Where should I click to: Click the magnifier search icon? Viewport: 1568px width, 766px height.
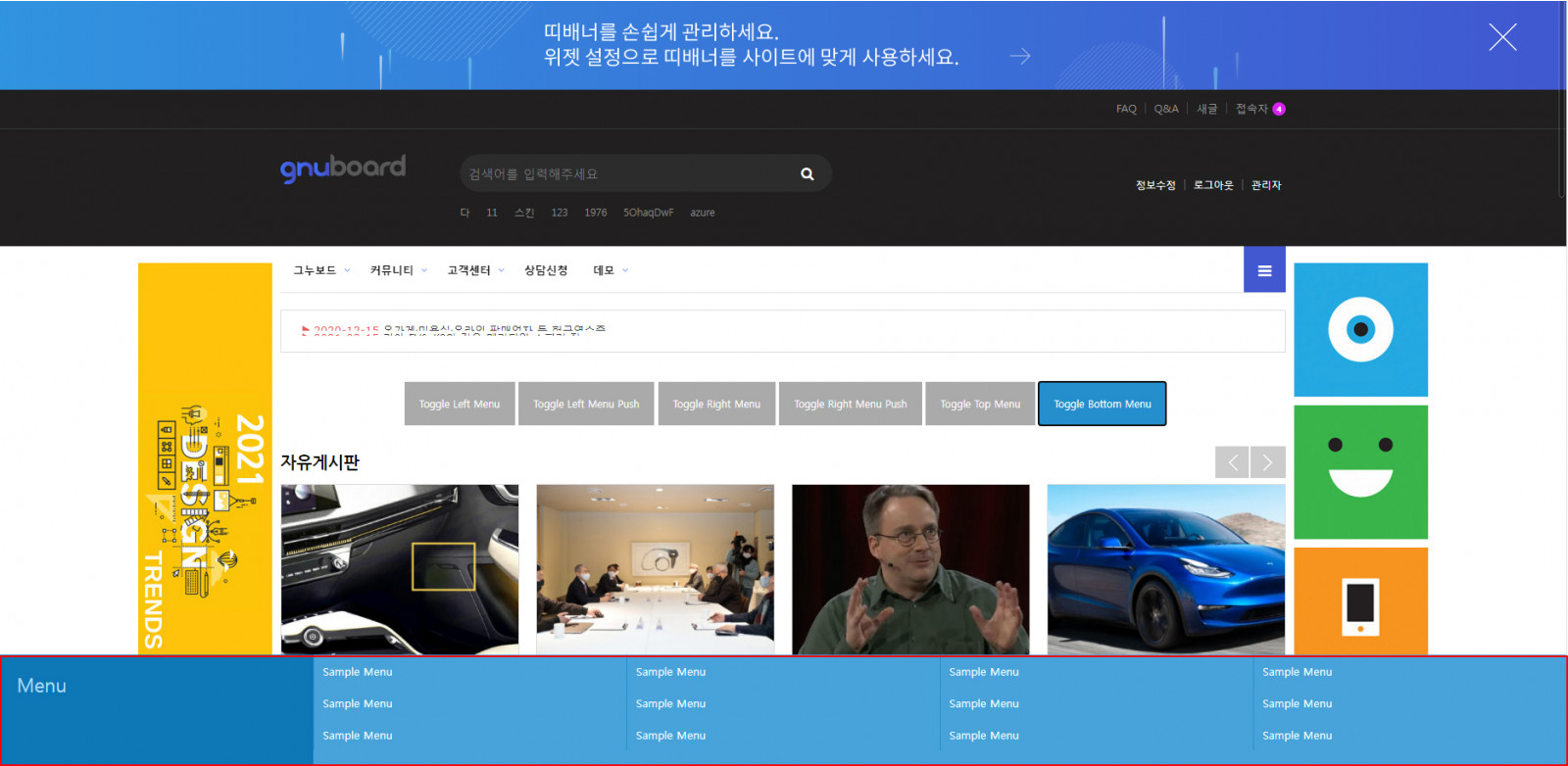click(807, 174)
